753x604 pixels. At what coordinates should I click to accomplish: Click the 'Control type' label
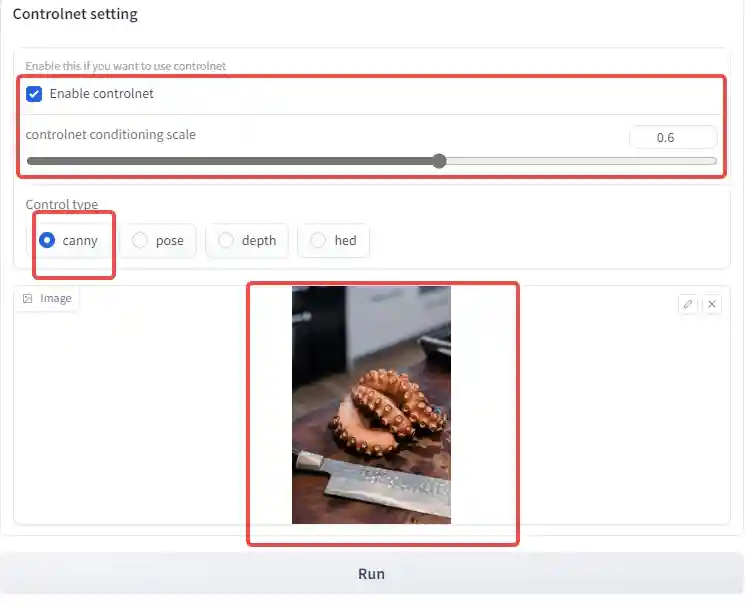click(x=62, y=205)
